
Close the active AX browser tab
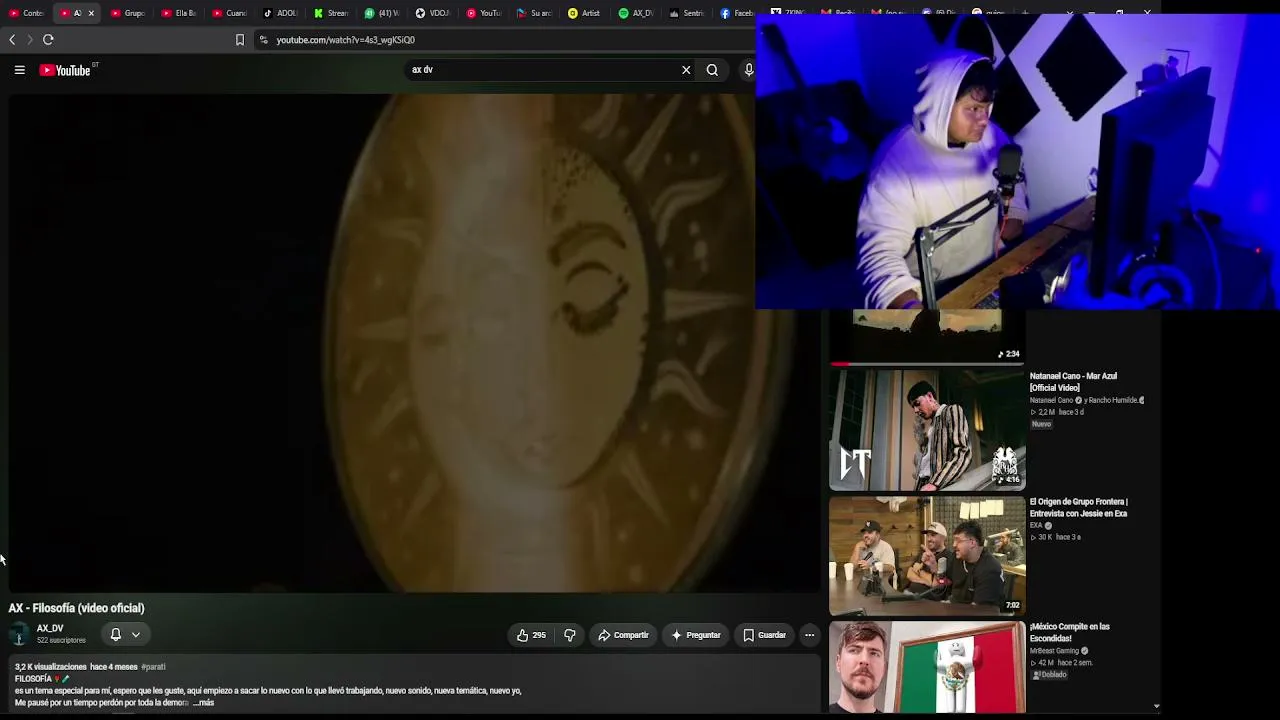click(91, 13)
